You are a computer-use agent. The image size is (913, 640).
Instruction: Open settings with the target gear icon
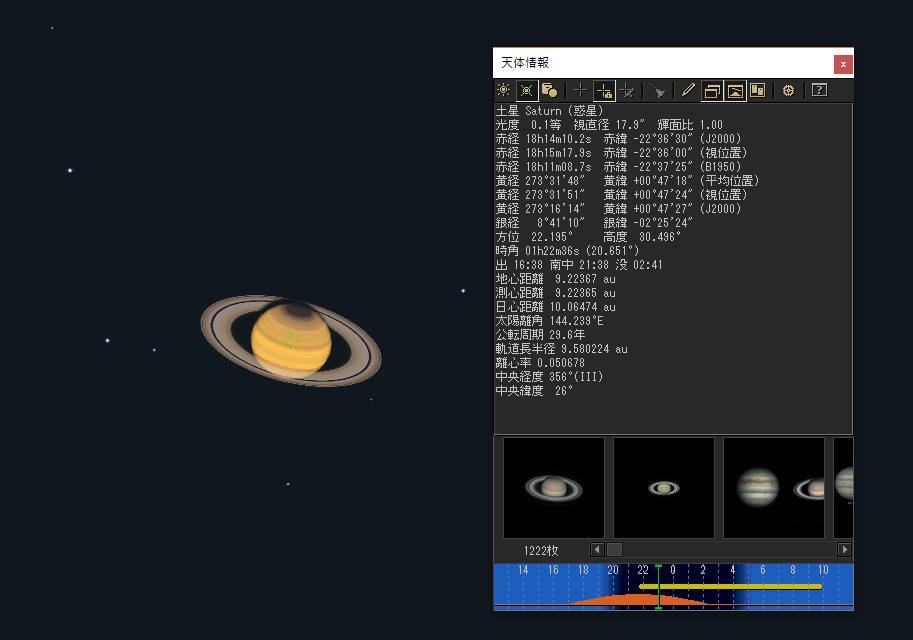coord(788,90)
